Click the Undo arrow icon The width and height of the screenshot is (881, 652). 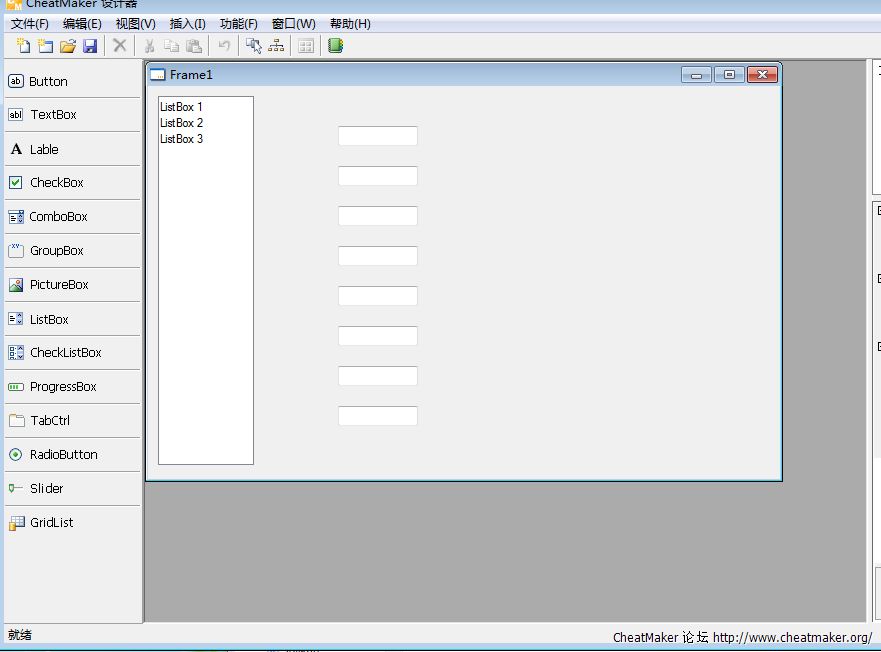224,46
